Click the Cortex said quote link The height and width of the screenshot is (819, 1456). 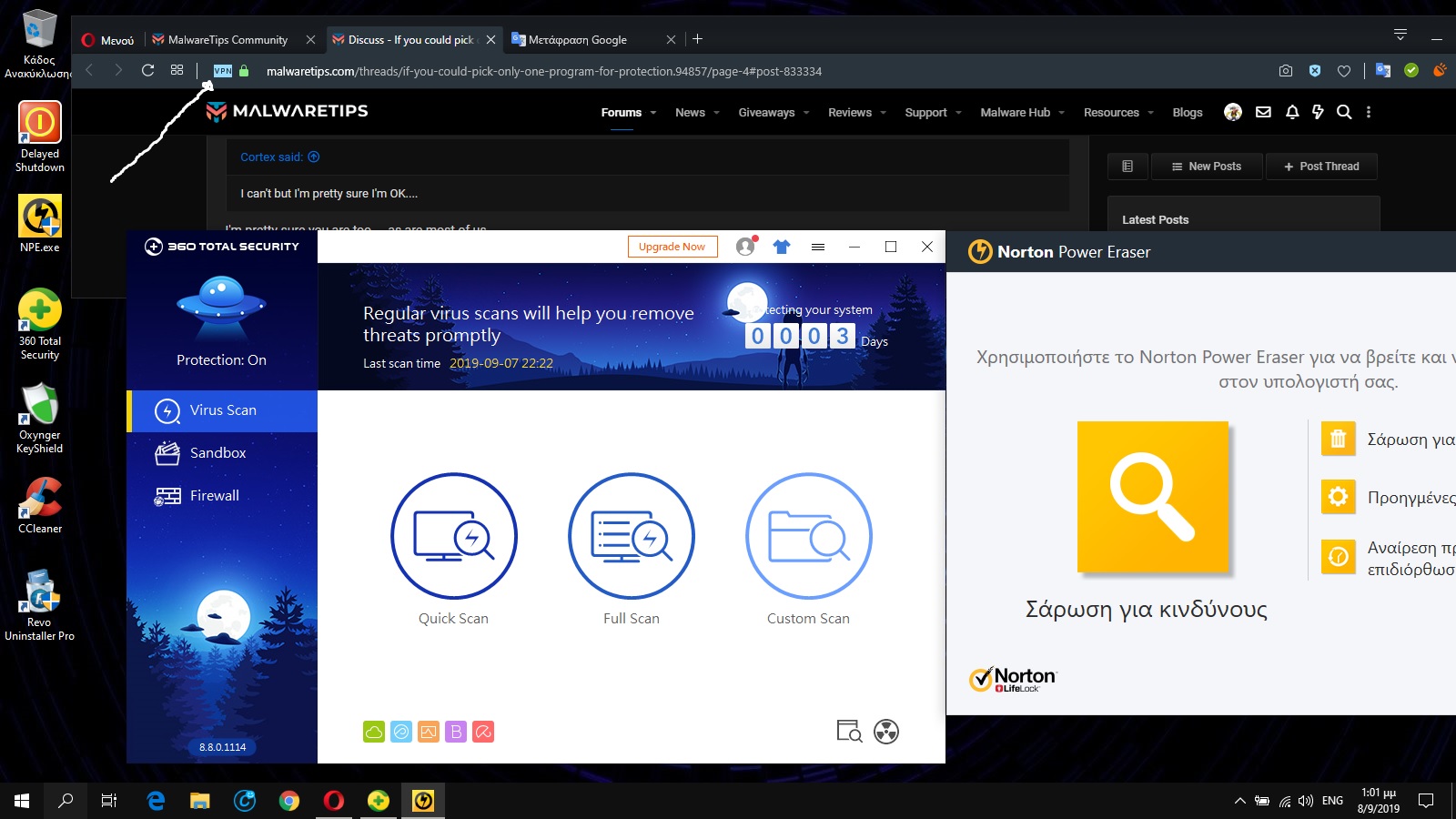point(280,157)
